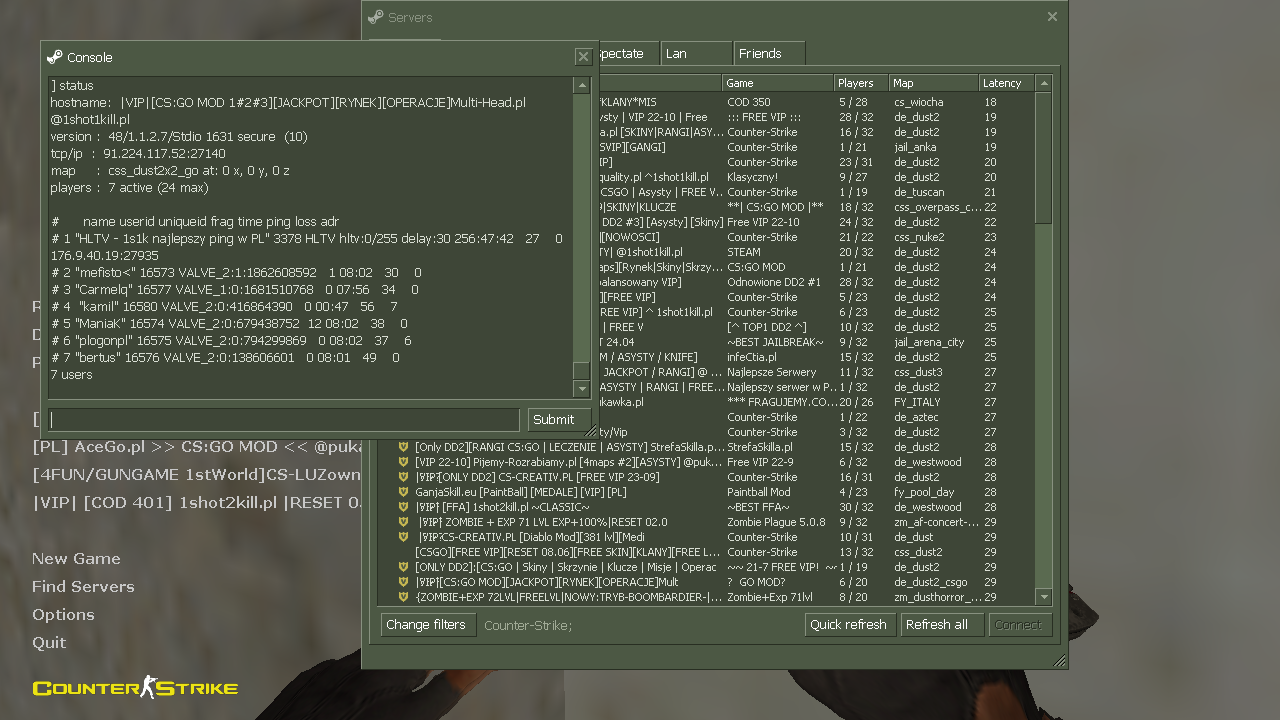Viewport: 1280px width, 720px height.
Task: Sort servers by the Players column header
Action: [x=860, y=83]
